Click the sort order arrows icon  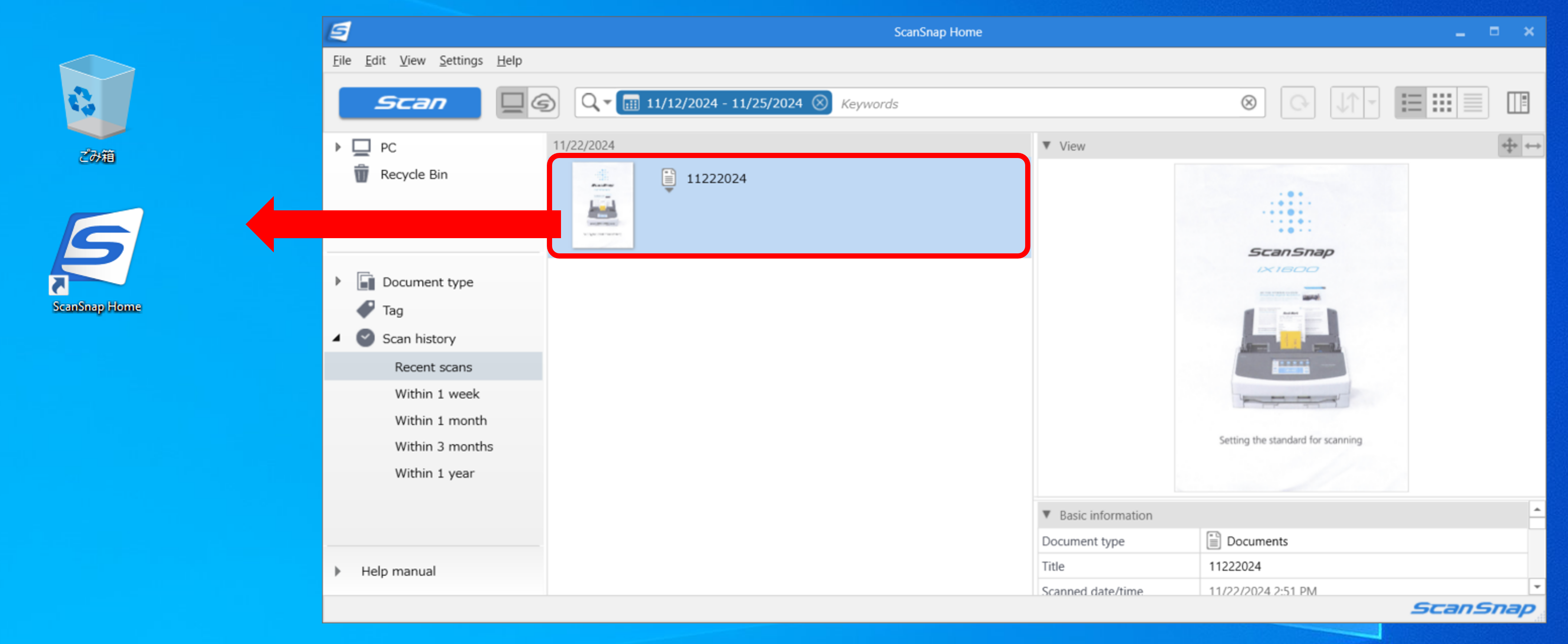1348,103
